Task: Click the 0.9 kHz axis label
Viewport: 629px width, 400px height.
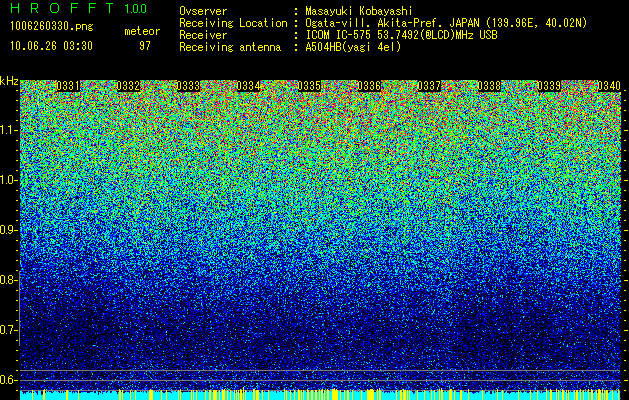Action: point(9,230)
